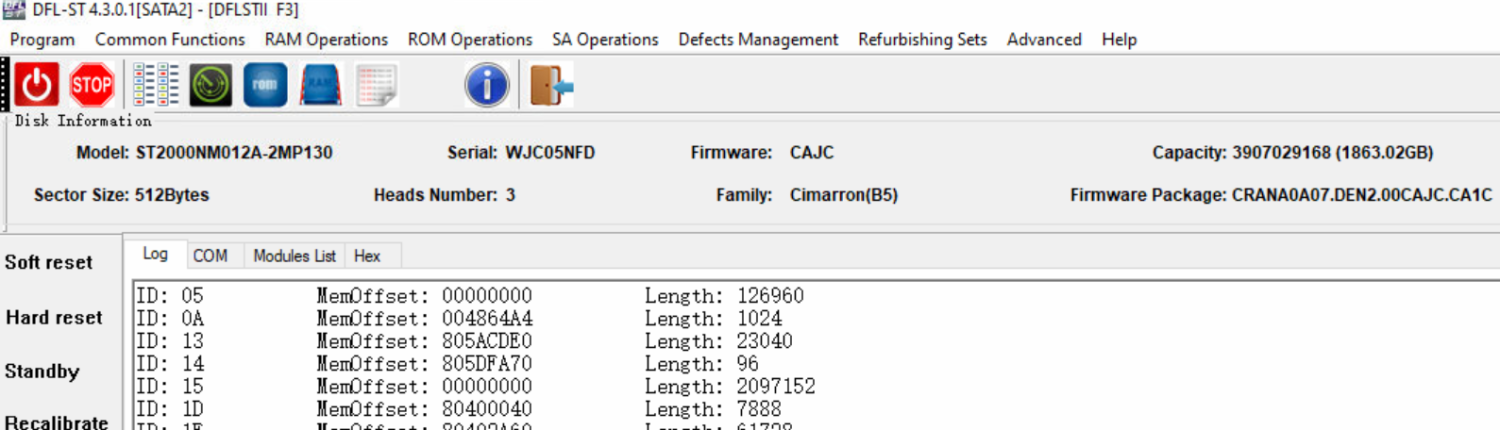Click the exit door icon
The image size is (1500, 430).
(551, 85)
